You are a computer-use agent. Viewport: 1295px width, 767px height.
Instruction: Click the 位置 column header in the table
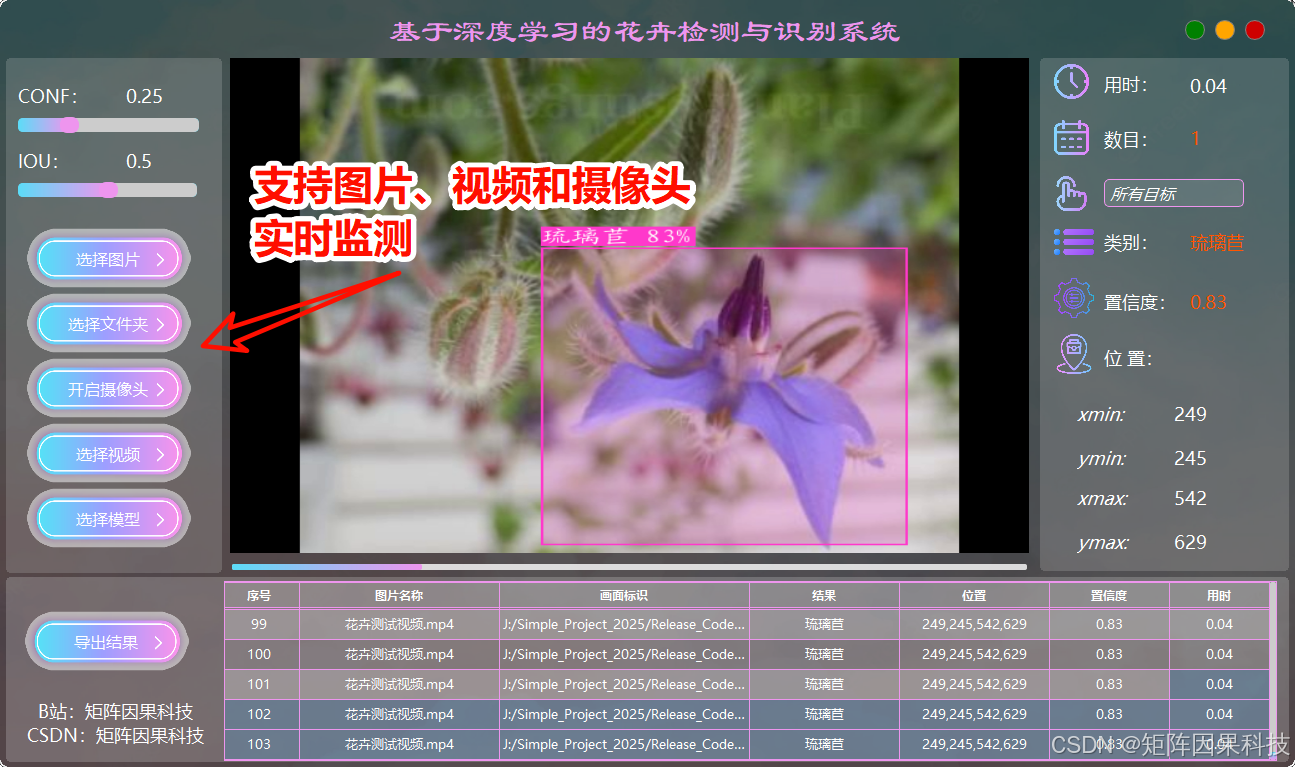974,595
